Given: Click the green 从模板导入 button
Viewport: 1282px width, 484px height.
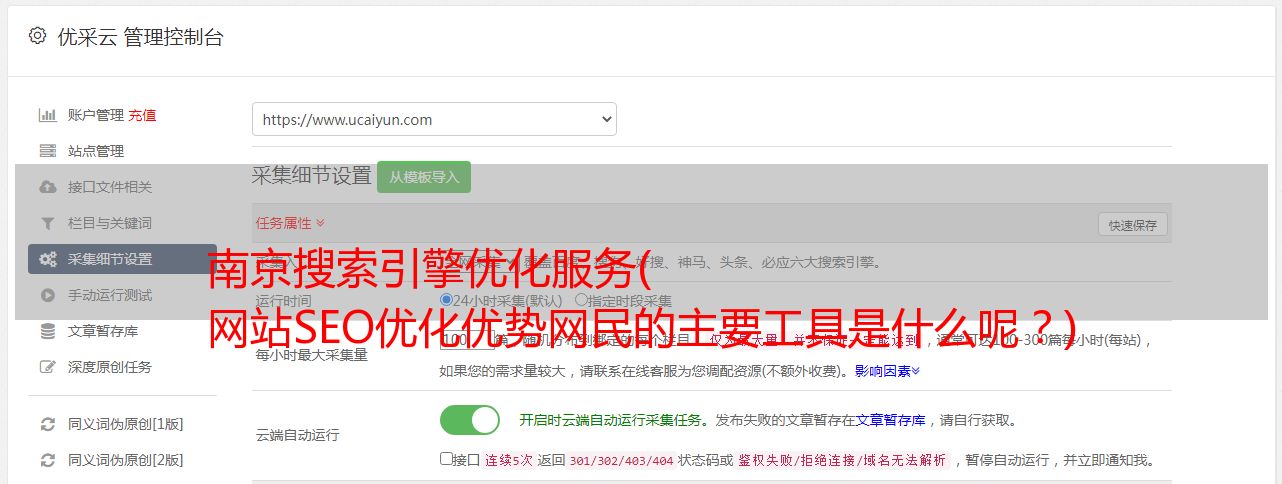Looking at the screenshot, I should [424, 177].
